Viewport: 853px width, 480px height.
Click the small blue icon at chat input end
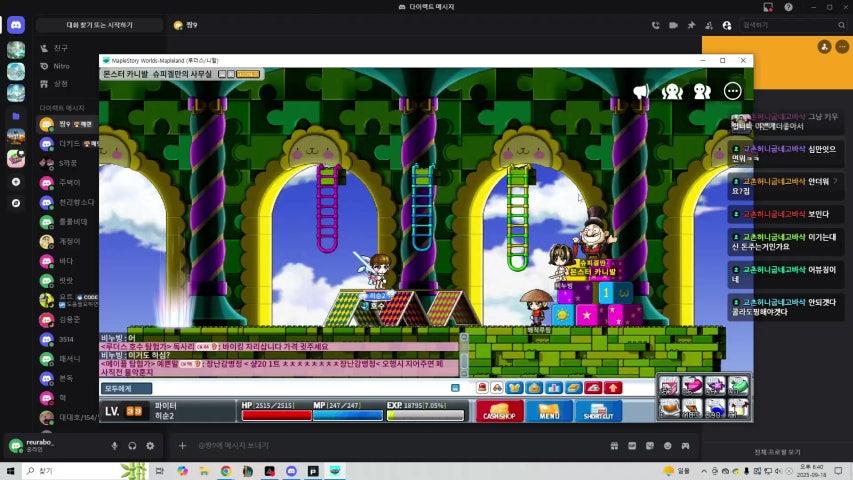pyautogui.click(x=455, y=387)
